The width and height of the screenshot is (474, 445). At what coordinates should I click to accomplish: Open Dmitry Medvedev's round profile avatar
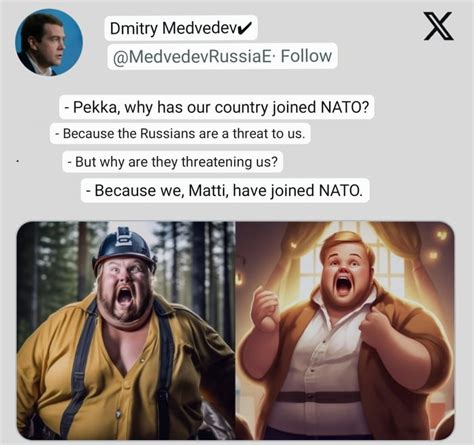49,42
